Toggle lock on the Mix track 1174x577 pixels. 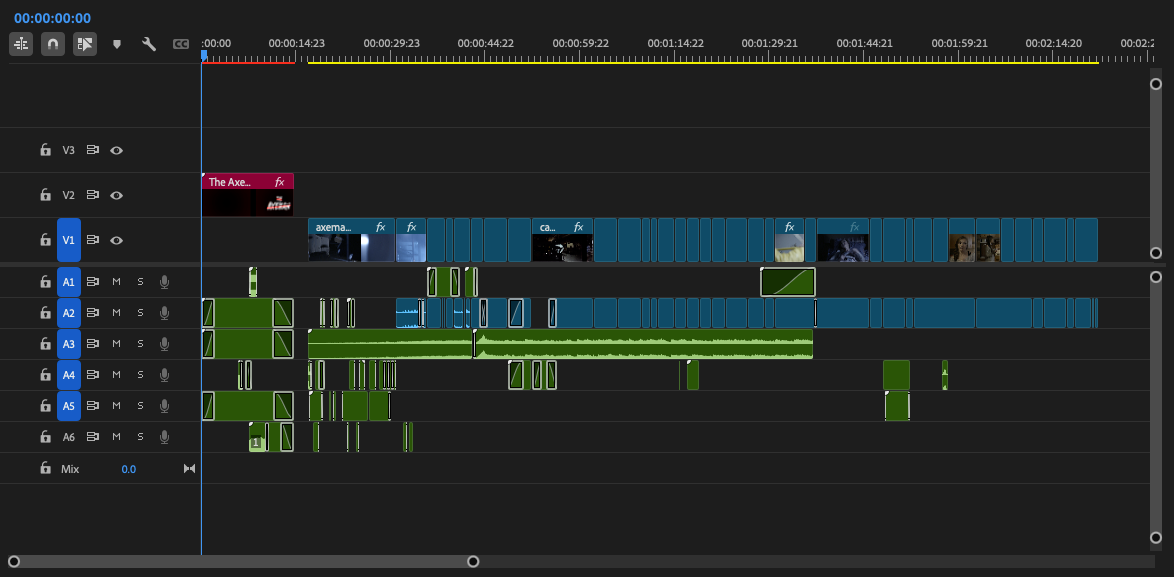(46, 468)
